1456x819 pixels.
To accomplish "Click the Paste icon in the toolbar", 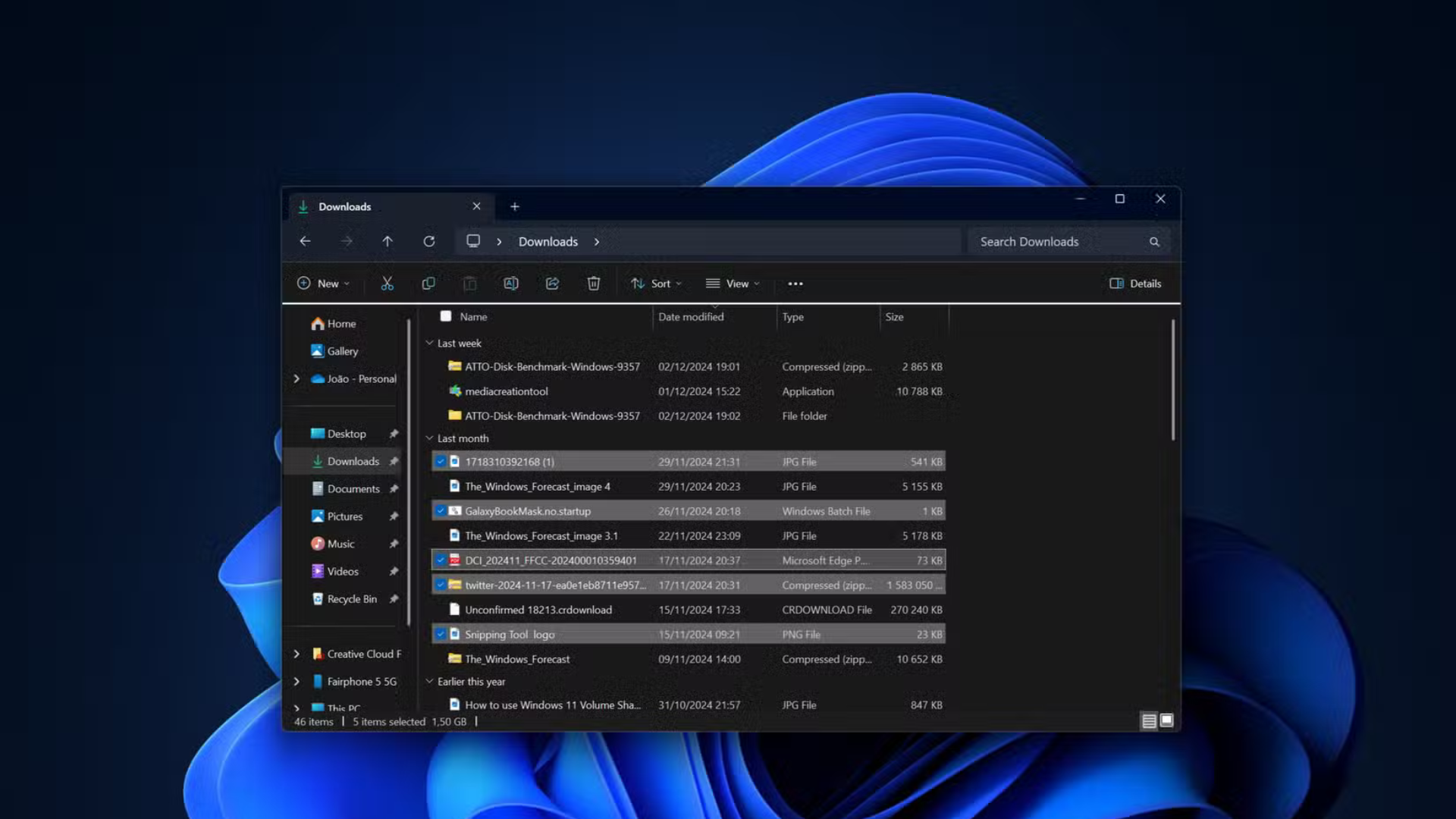I will coord(470,283).
